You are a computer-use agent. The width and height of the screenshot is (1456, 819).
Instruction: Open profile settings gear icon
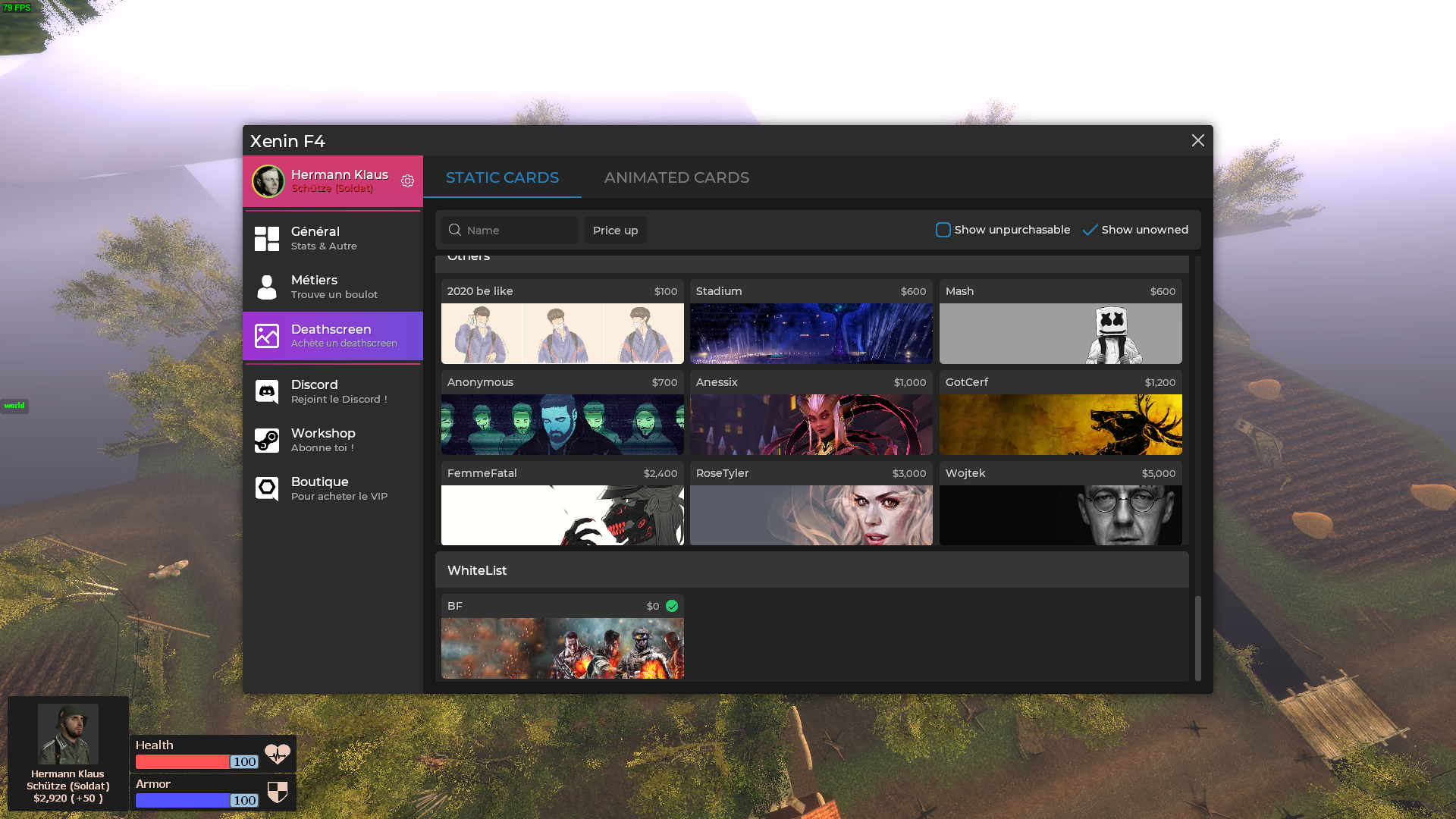click(x=407, y=181)
